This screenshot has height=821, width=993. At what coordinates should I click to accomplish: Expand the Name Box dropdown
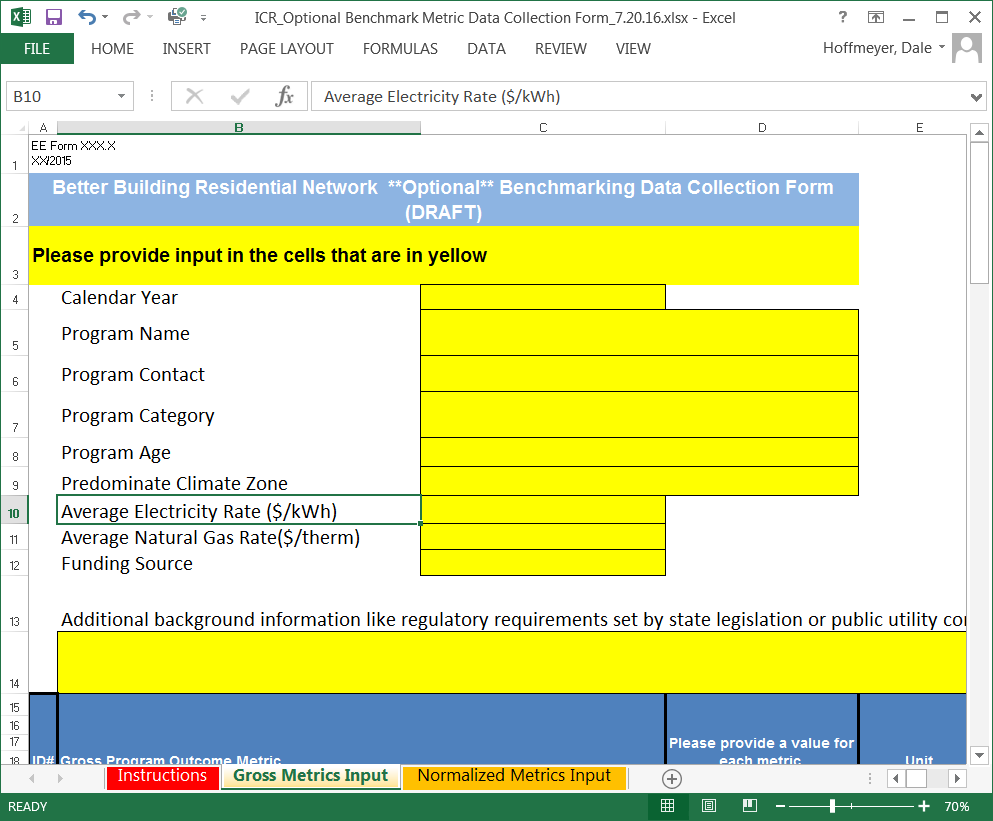(122, 97)
